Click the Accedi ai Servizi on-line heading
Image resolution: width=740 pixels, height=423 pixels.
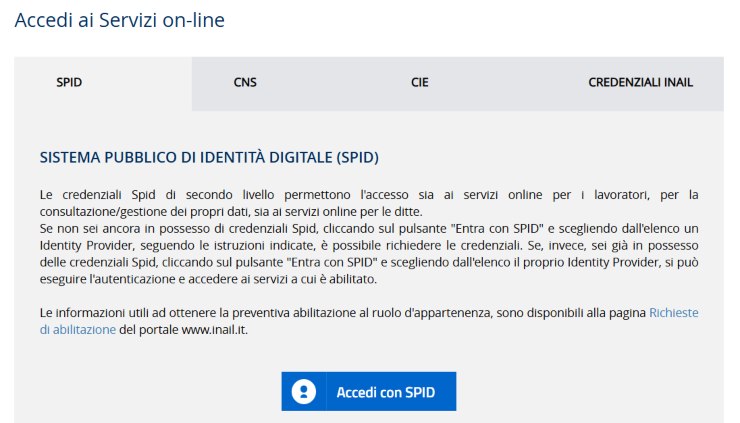[x=119, y=20]
